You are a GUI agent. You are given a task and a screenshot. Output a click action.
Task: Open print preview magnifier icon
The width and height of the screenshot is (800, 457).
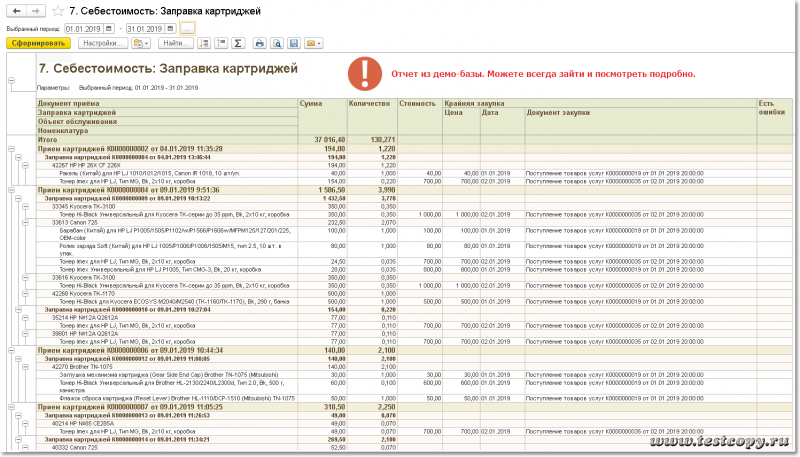277,43
